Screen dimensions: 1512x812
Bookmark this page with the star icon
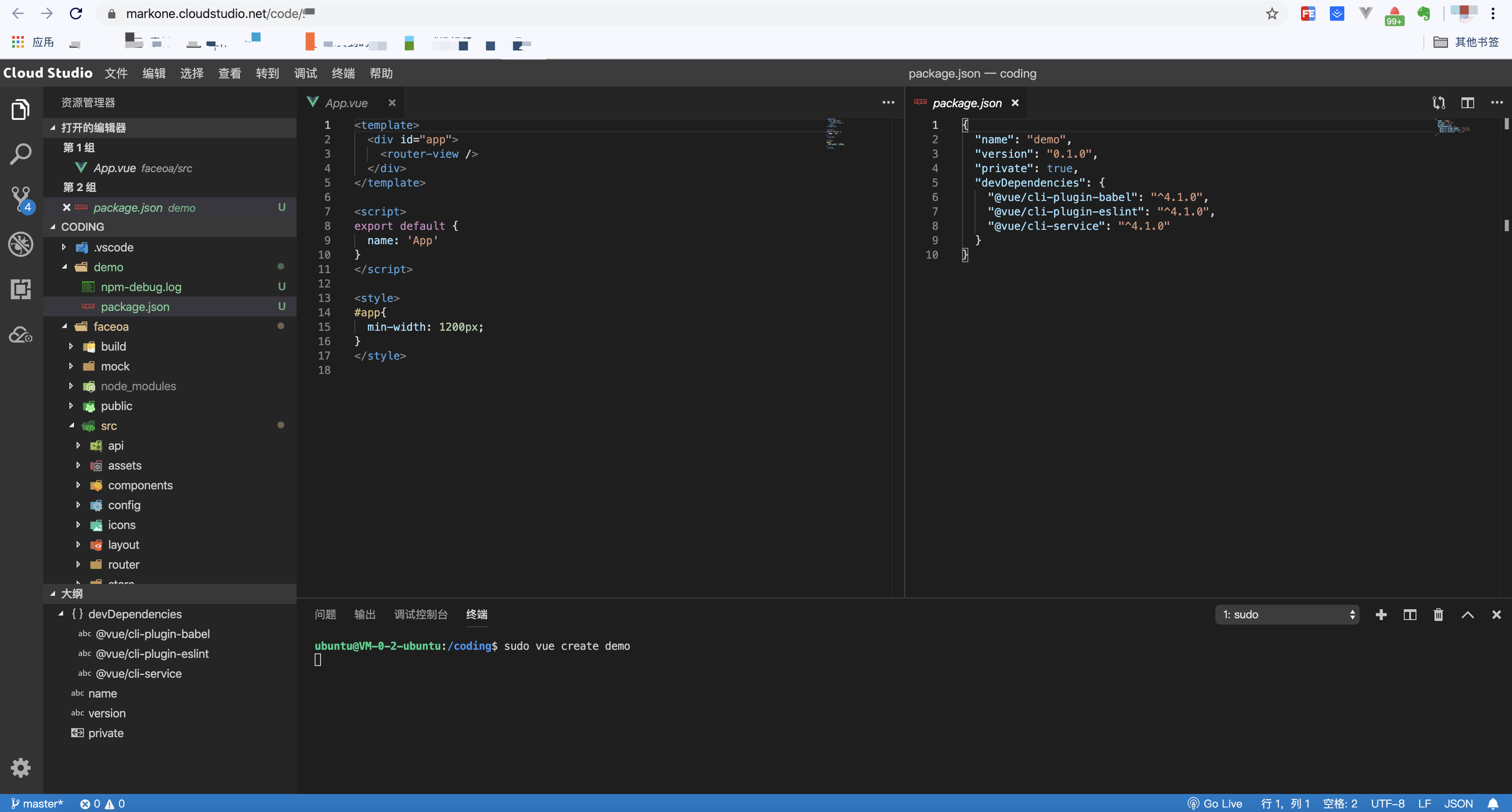pyautogui.click(x=1271, y=13)
